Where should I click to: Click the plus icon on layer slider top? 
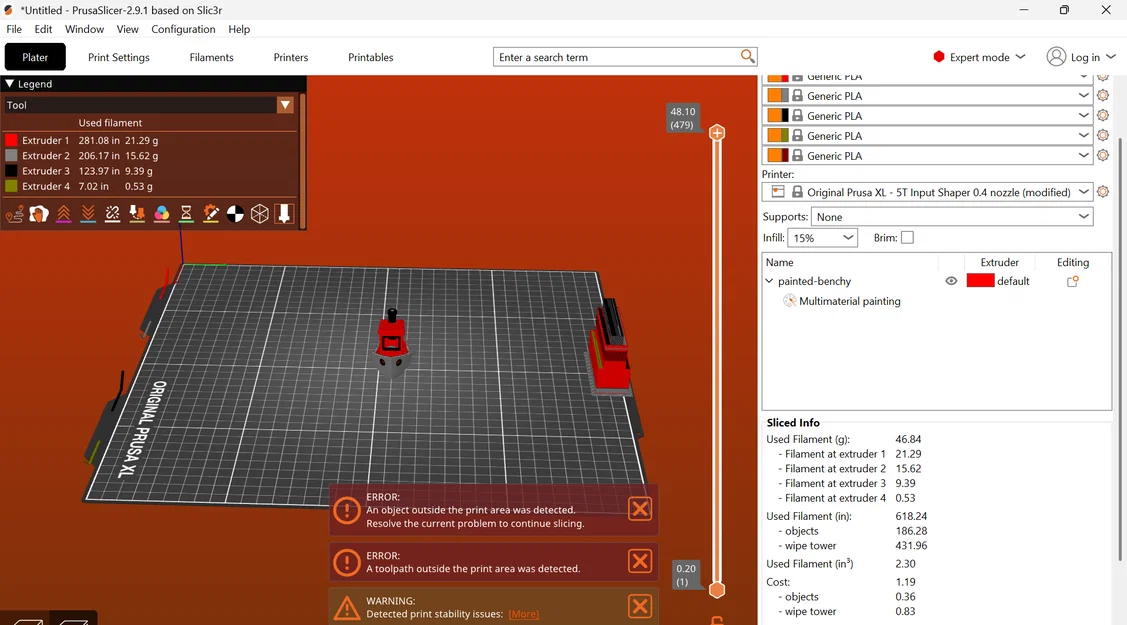tap(717, 133)
